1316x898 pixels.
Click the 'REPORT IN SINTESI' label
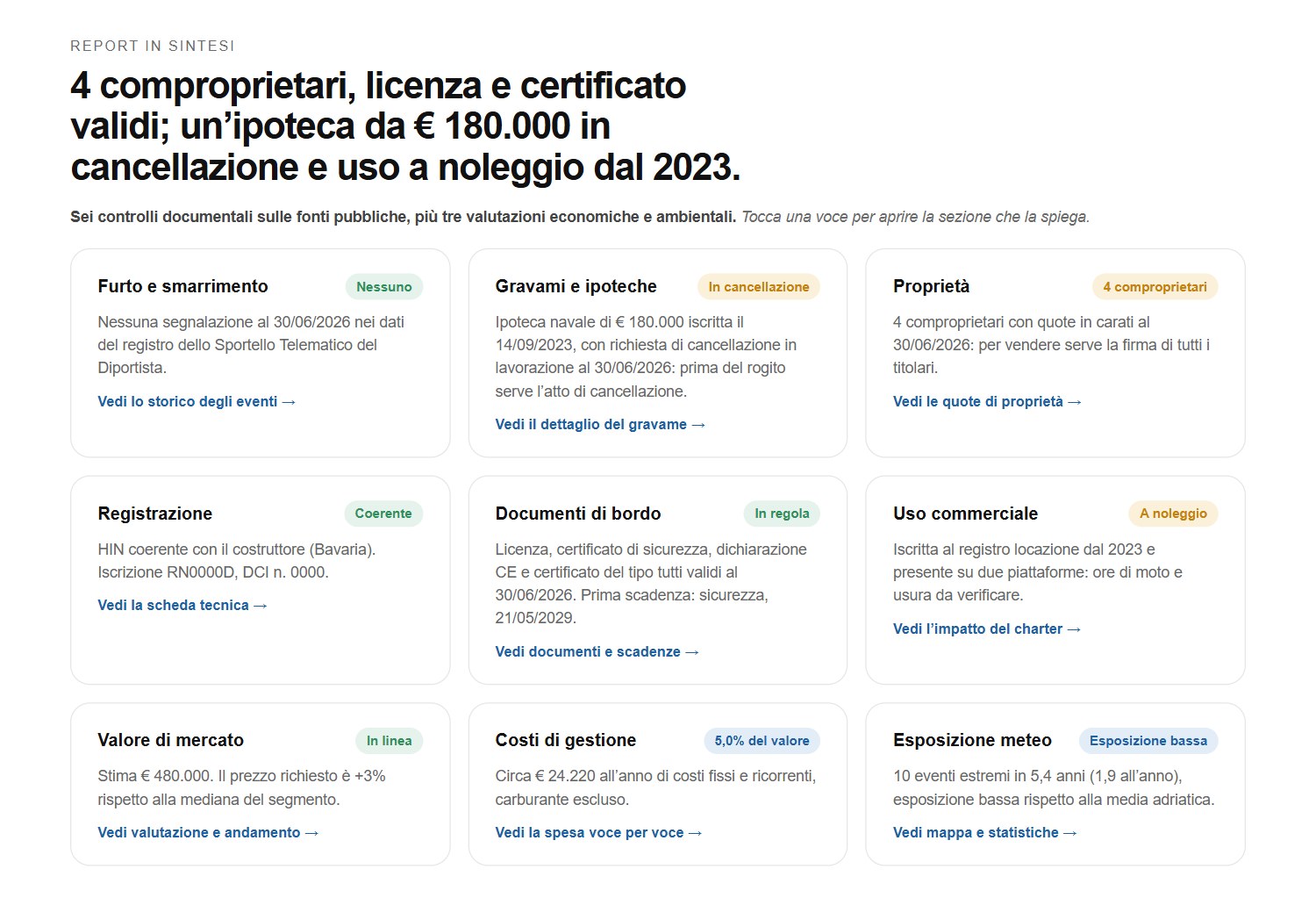click(x=153, y=46)
